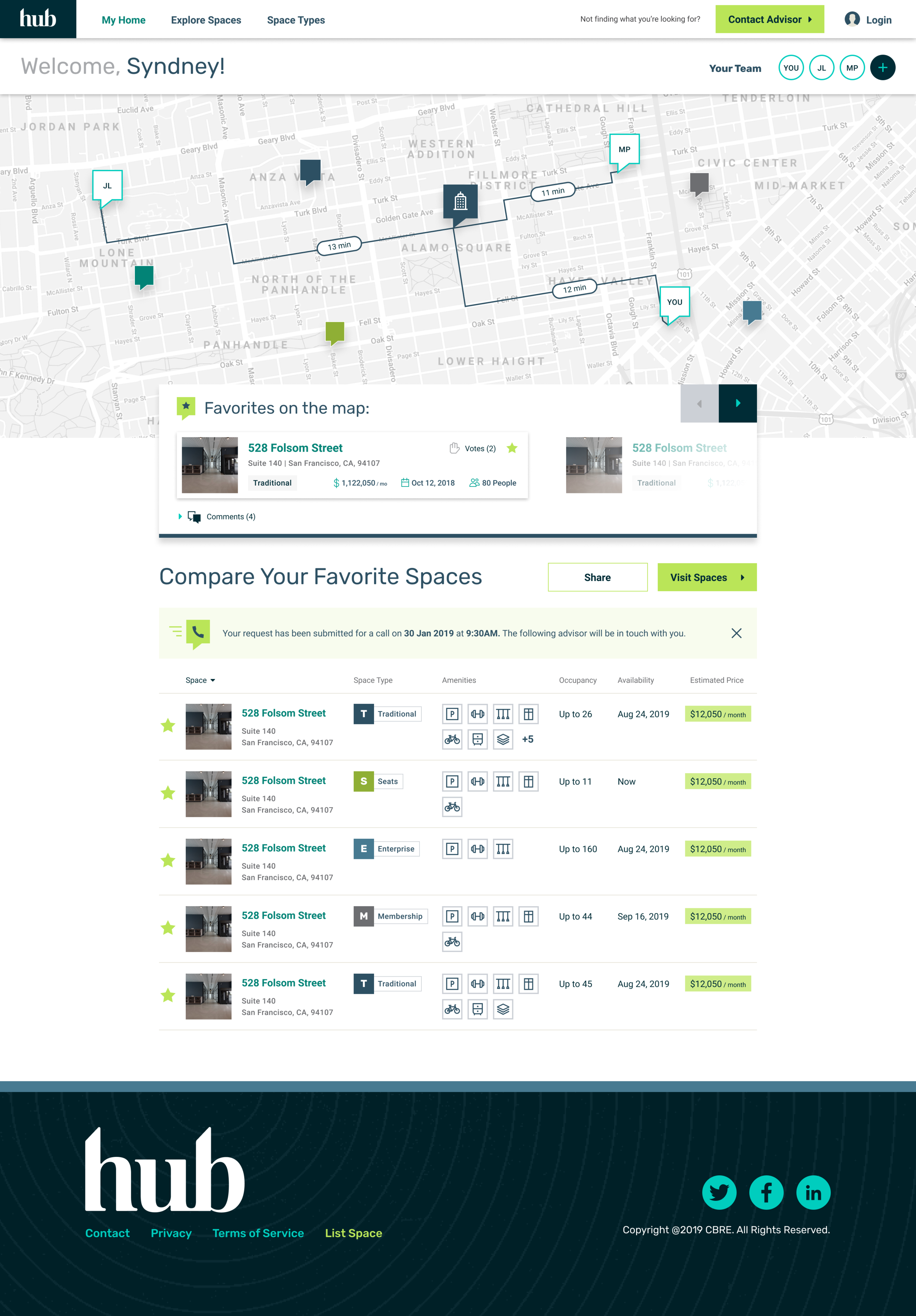Screen dimensions: 916x1316
Task: Click the Share button
Action: pos(598,577)
